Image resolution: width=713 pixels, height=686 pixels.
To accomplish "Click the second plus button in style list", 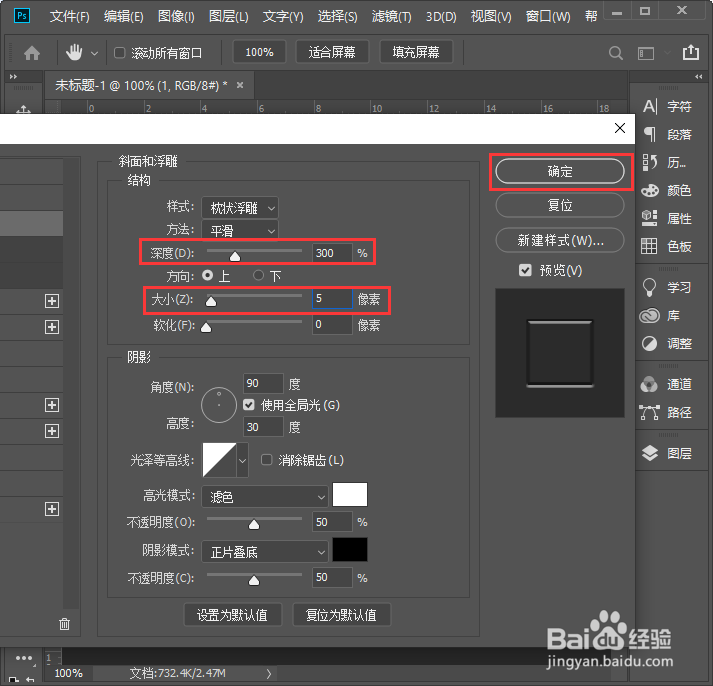I will click(x=52, y=327).
